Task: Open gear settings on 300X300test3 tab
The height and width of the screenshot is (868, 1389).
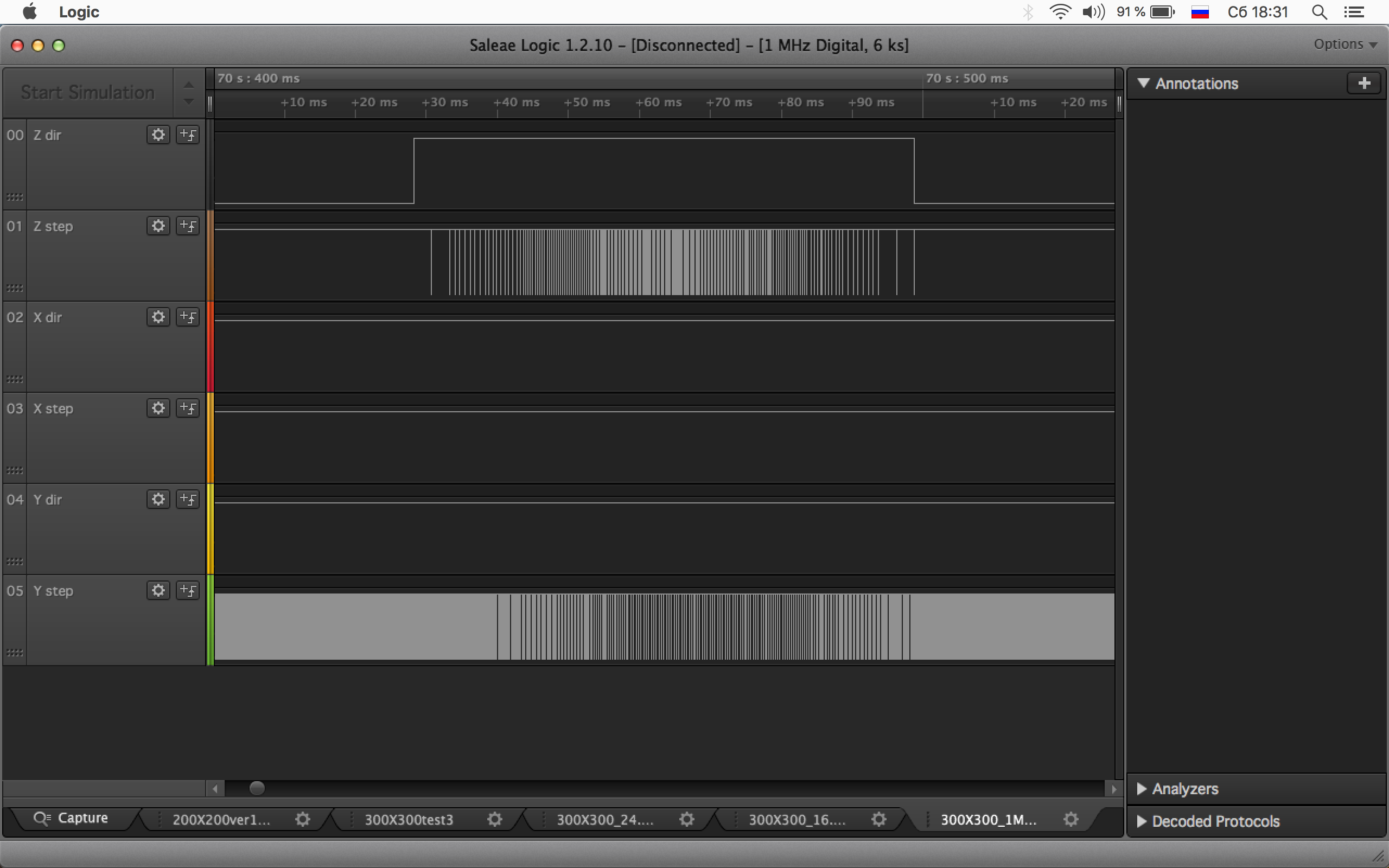Action: pos(494,819)
